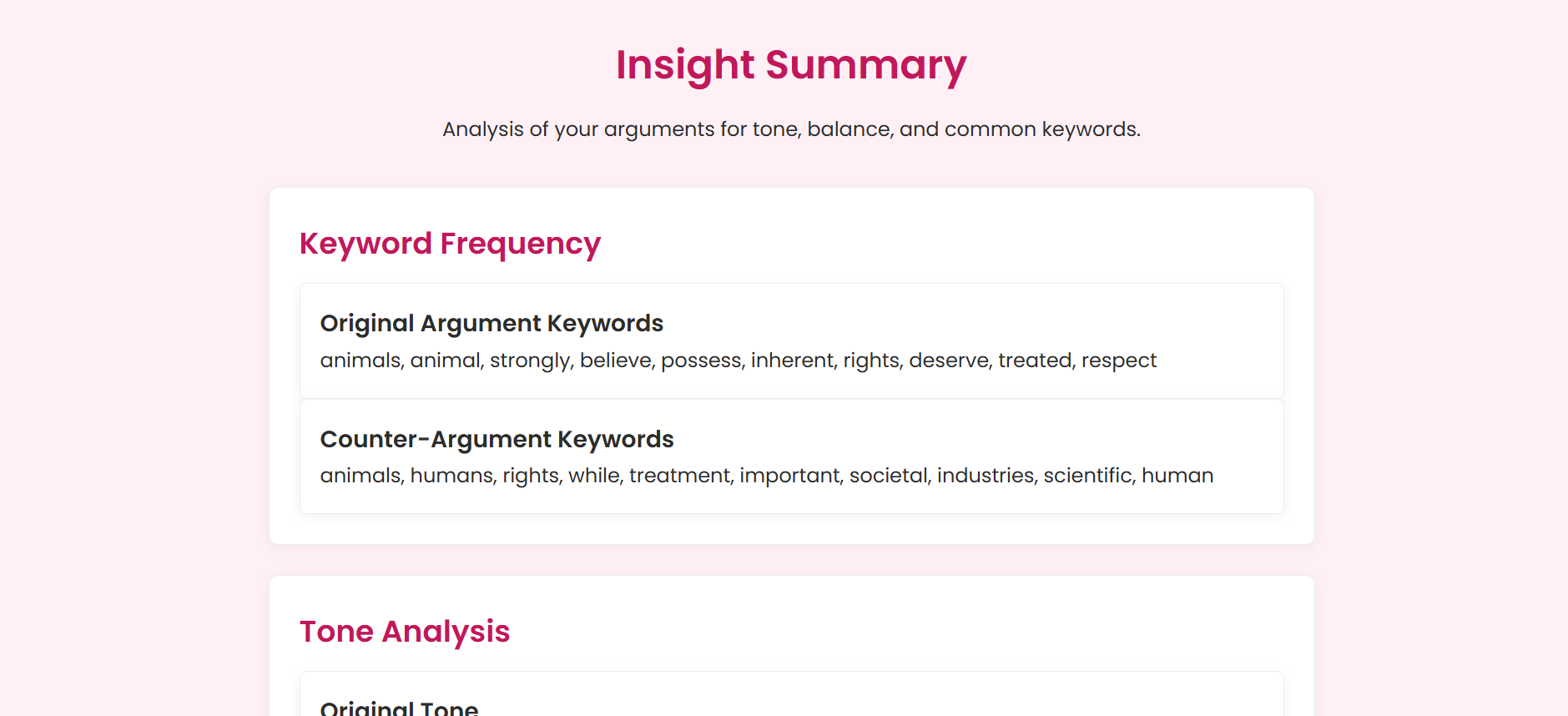Click the Counter-Argument Keywords heading
This screenshot has height=716, width=1568.
[497, 439]
